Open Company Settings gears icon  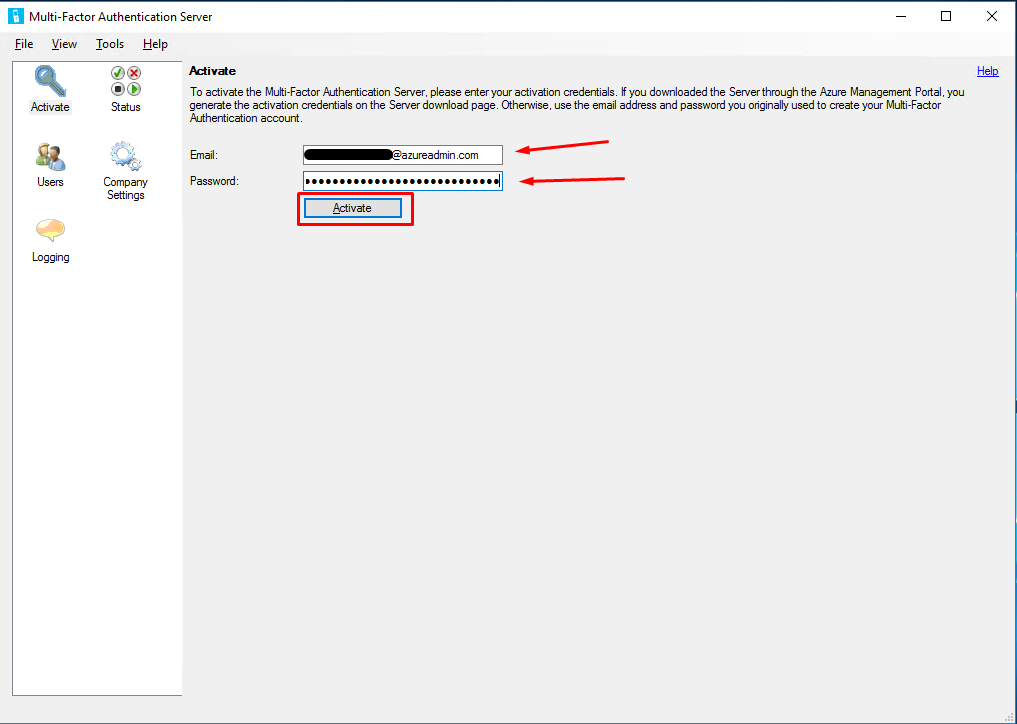pyautogui.click(x=125, y=156)
